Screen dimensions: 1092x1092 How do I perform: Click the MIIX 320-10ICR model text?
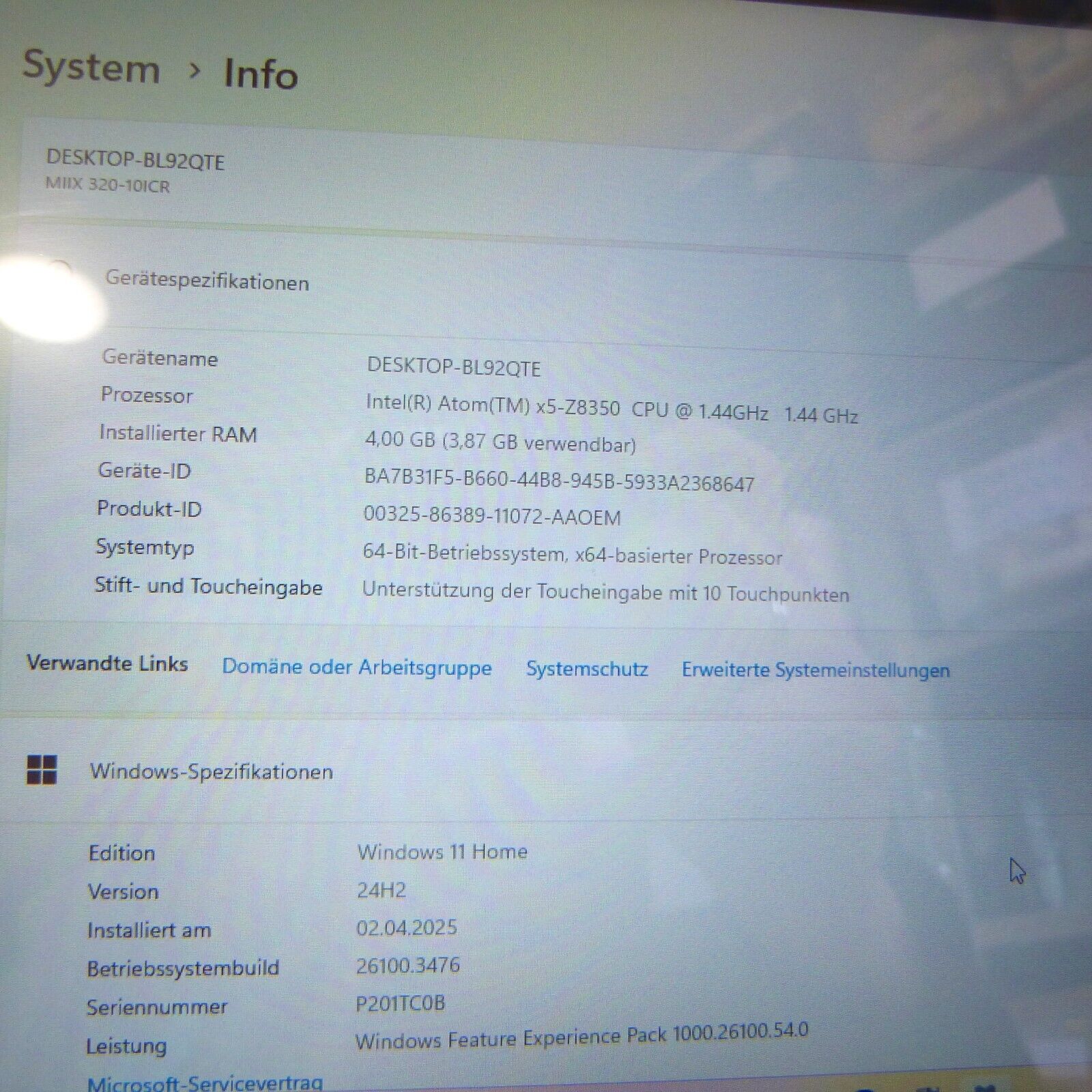click(x=108, y=185)
